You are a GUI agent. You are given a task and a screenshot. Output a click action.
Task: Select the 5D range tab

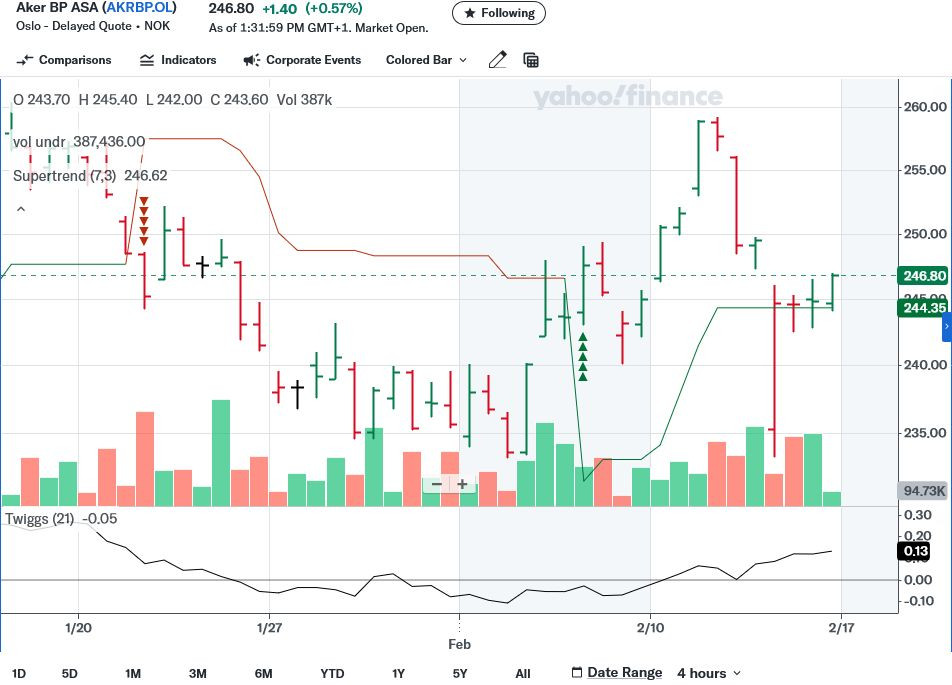click(x=70, y=673)
